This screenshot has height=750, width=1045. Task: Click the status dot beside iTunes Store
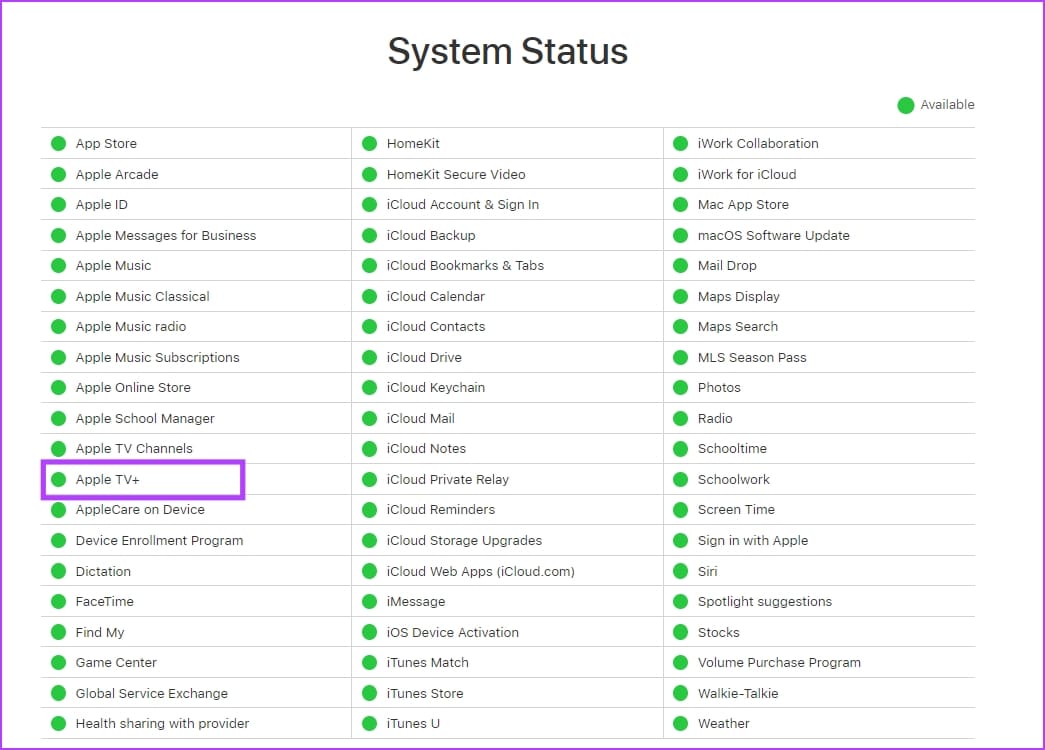coord(370,693)
